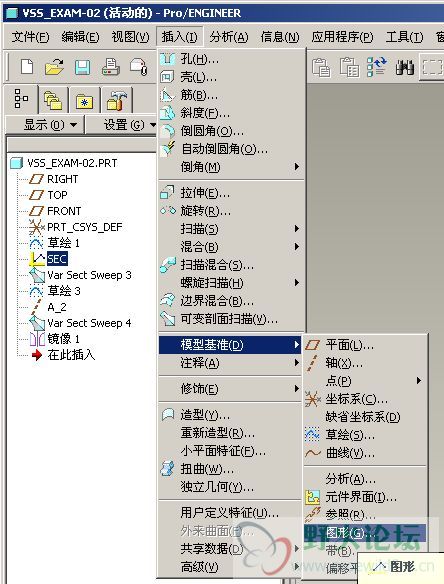This screenshot has width=444, height=584.
Task: Click the Open folder toolbar icon
Action: tap(54, 67)
